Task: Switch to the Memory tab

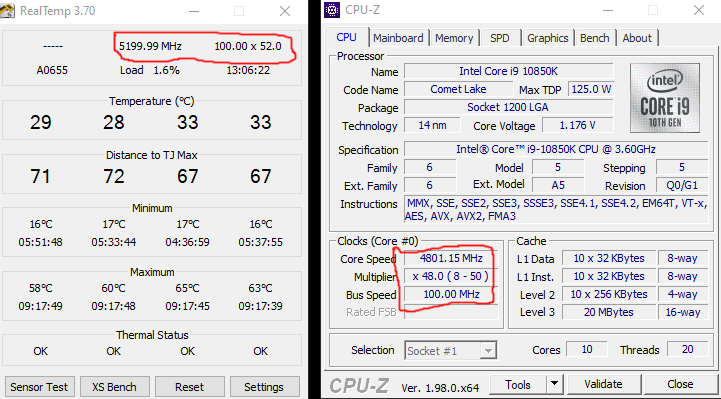Action: point(454,38)
